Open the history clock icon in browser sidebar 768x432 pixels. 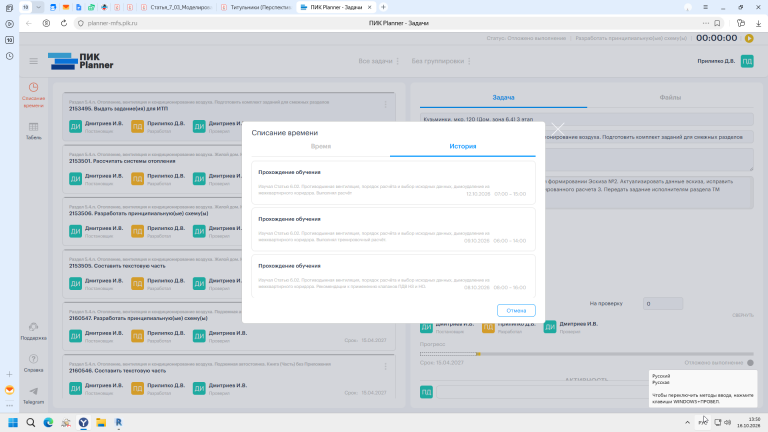[9, 56]
